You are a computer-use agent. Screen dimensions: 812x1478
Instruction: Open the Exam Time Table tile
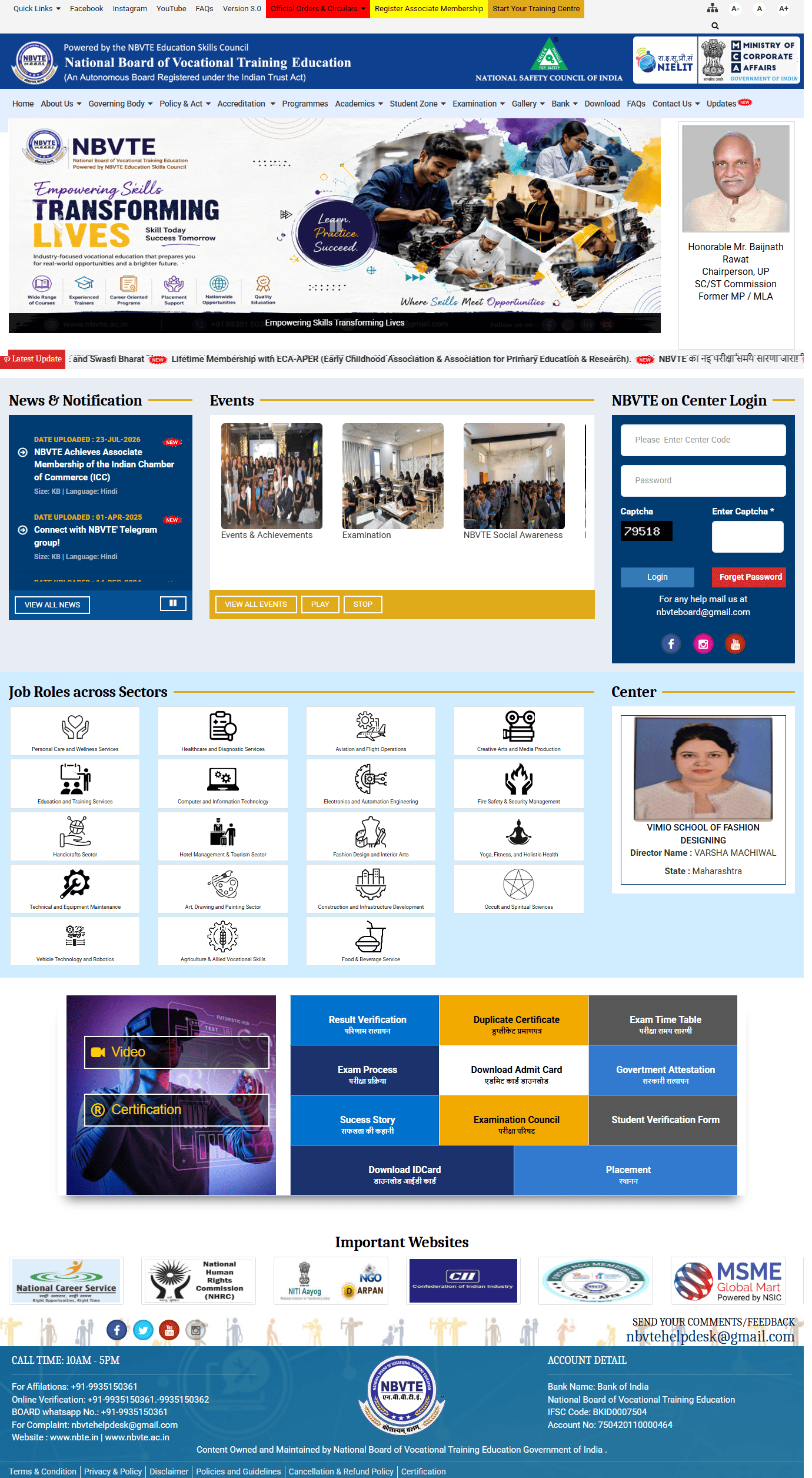click(x=663, y=1020)
